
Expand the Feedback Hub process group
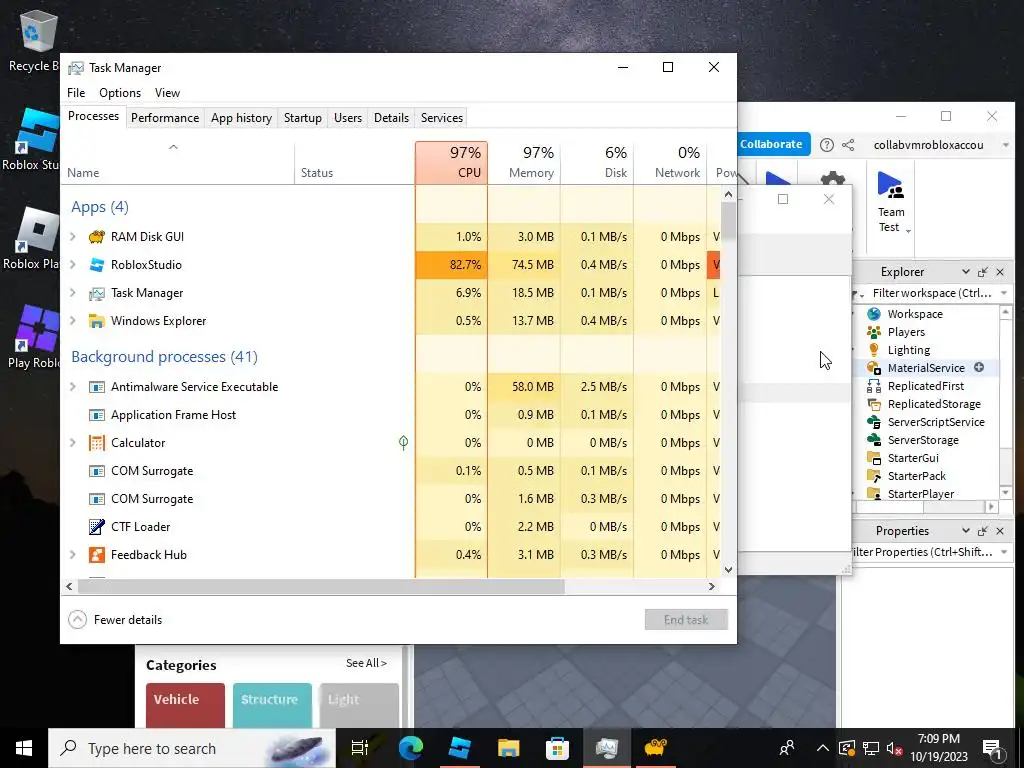73,554
